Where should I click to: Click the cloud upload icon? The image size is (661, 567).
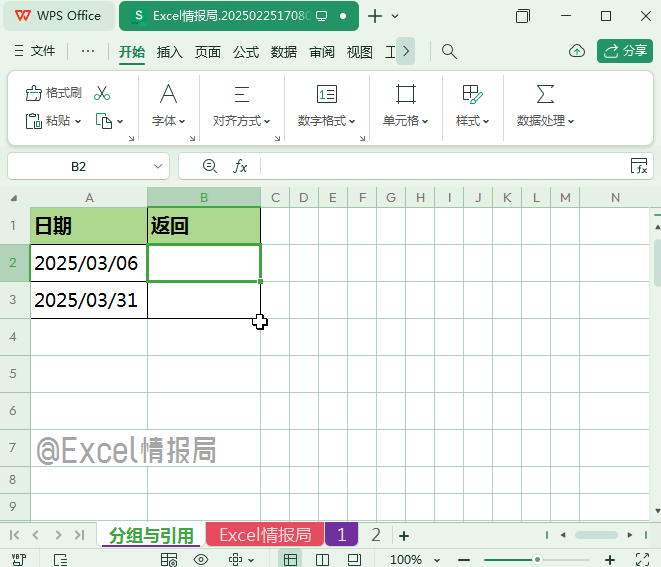577,51
